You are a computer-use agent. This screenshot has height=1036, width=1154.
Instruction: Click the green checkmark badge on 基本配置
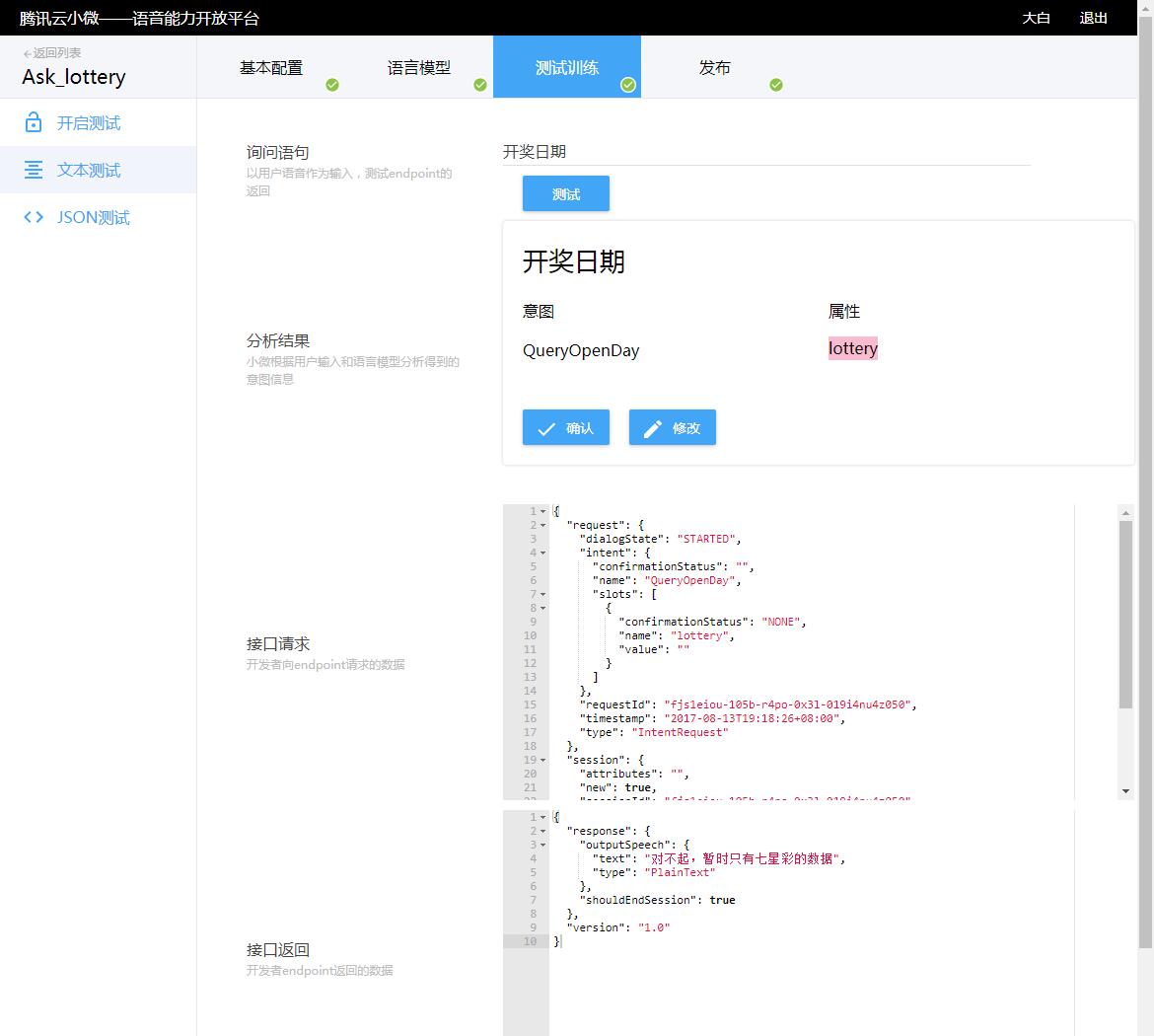click(x=332, y=85)
